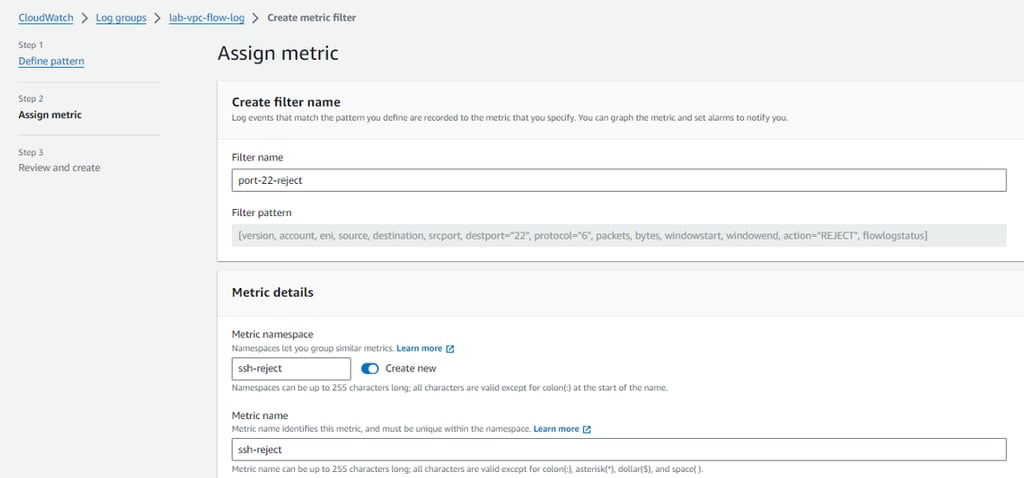This screenshot has height=478, width=1024.
Task: Focus the Metric namespace text box
Action: pos(291,369)
